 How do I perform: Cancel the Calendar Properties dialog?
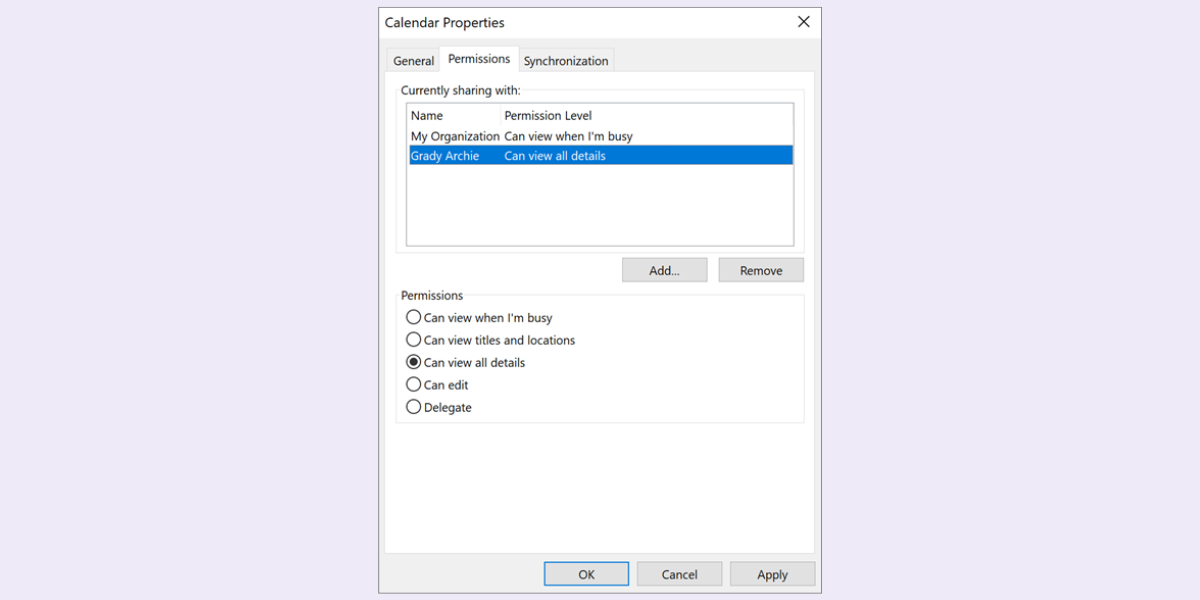coord(679,573)
